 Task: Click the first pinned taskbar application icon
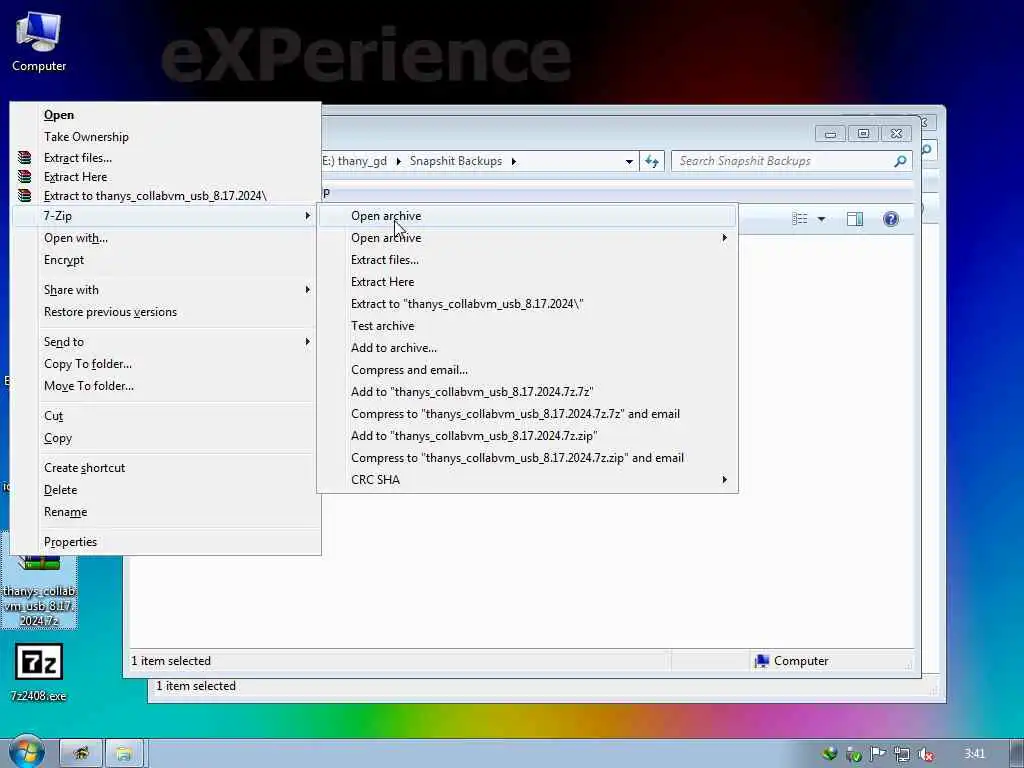click(x=81, y=754)
